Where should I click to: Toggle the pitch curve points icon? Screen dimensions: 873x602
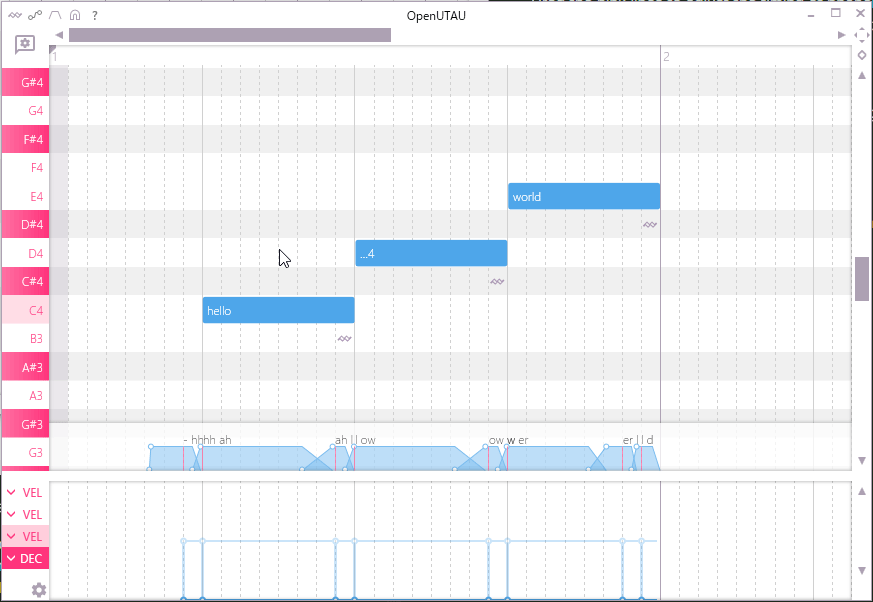(35, 15)
